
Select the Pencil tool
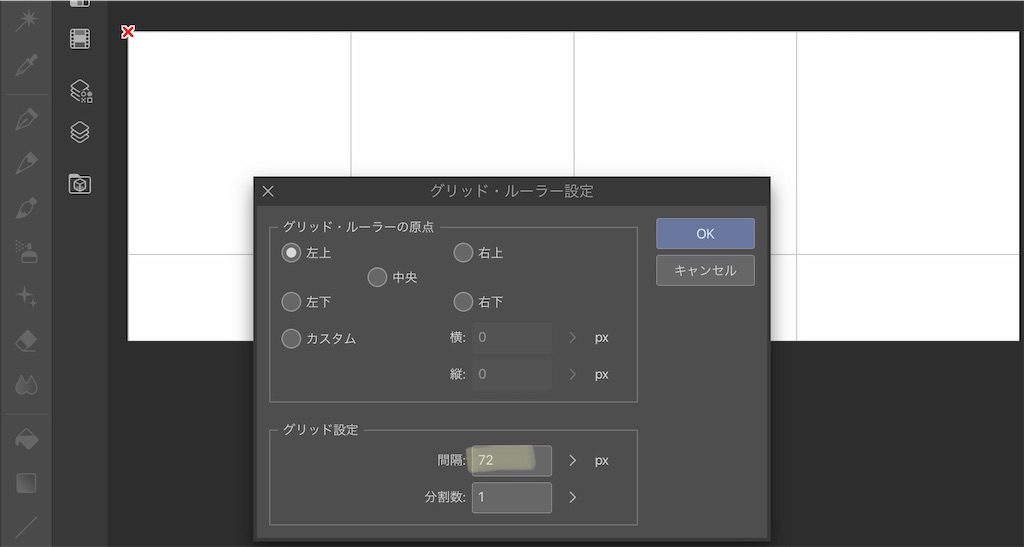(x=26, y=163)
